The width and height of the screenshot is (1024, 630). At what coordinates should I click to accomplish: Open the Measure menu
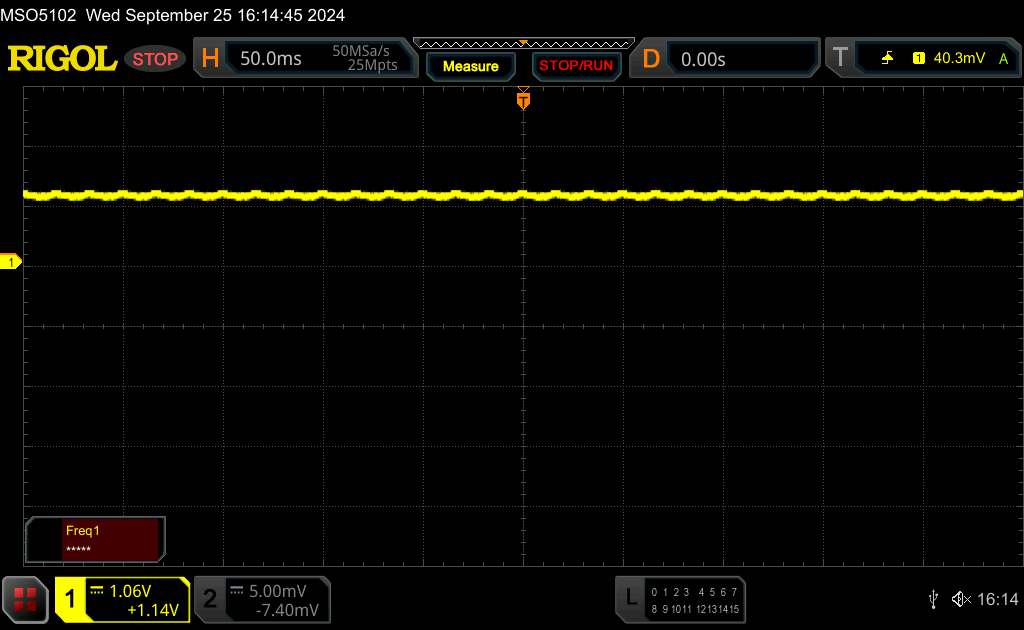[470, 66]
